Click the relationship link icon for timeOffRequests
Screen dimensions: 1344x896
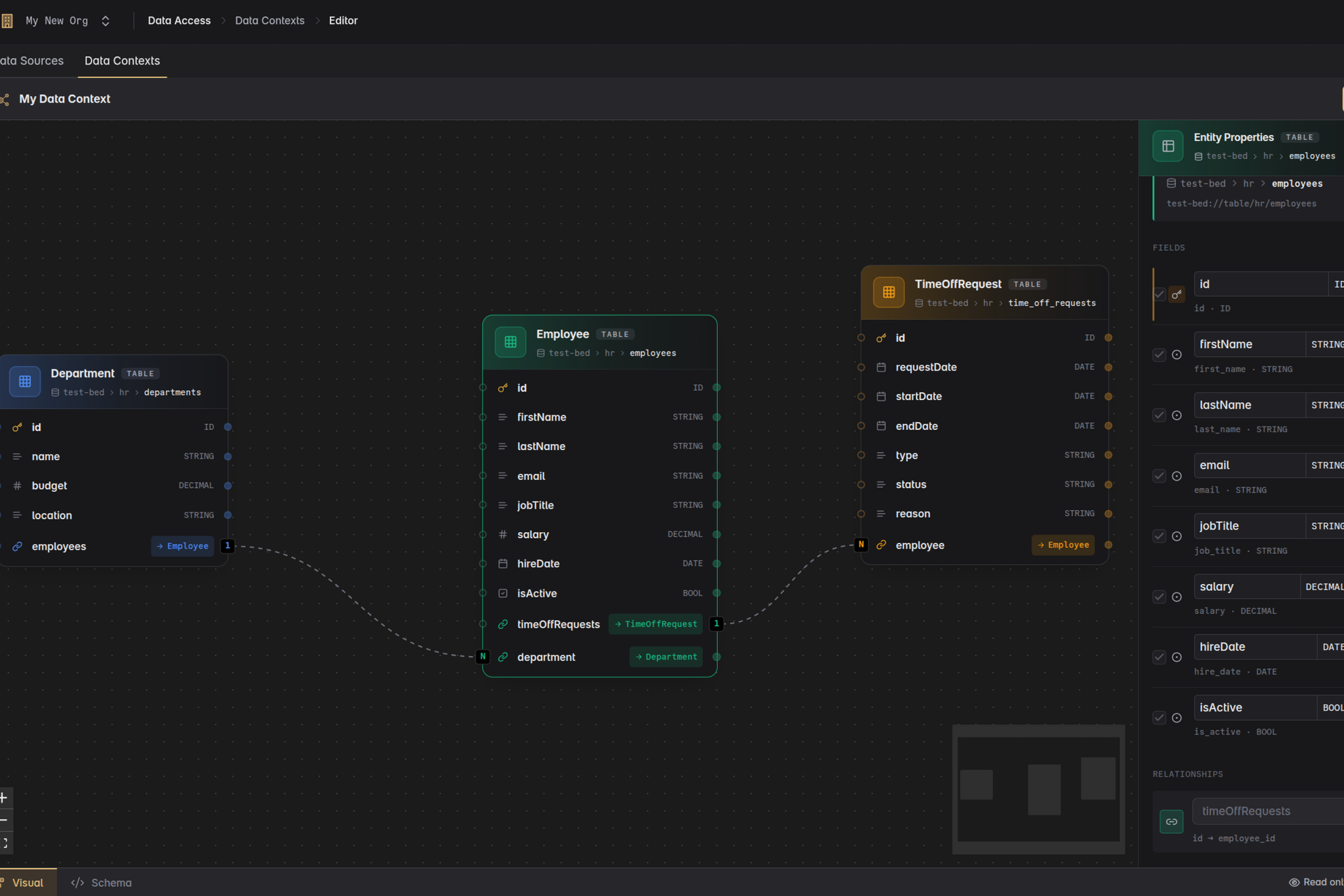tap(1171, 821)
